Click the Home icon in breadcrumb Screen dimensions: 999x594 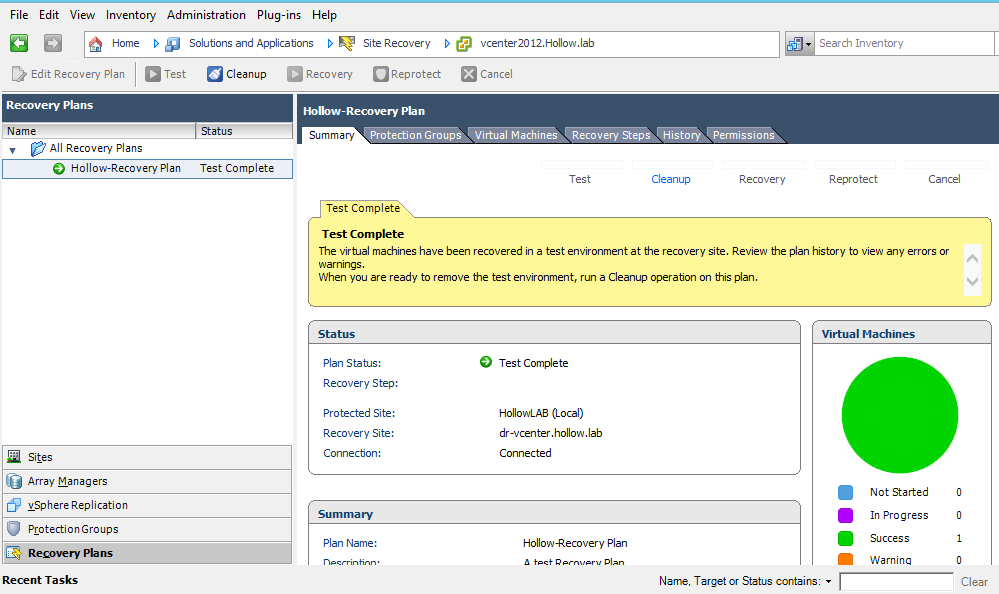(96, 44)
